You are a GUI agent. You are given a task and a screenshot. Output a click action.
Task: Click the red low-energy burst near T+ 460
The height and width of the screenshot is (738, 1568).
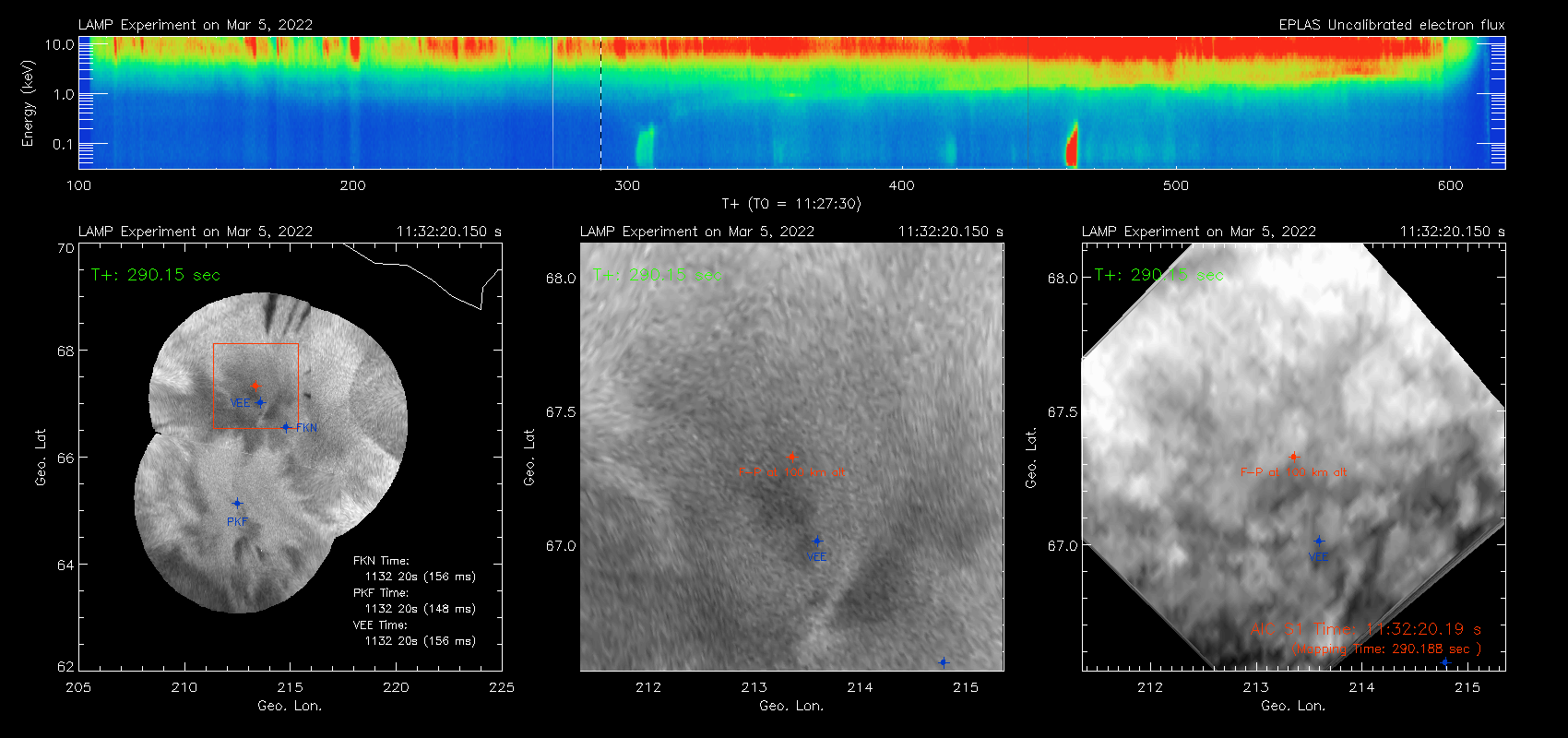(x=1072, y=145)
